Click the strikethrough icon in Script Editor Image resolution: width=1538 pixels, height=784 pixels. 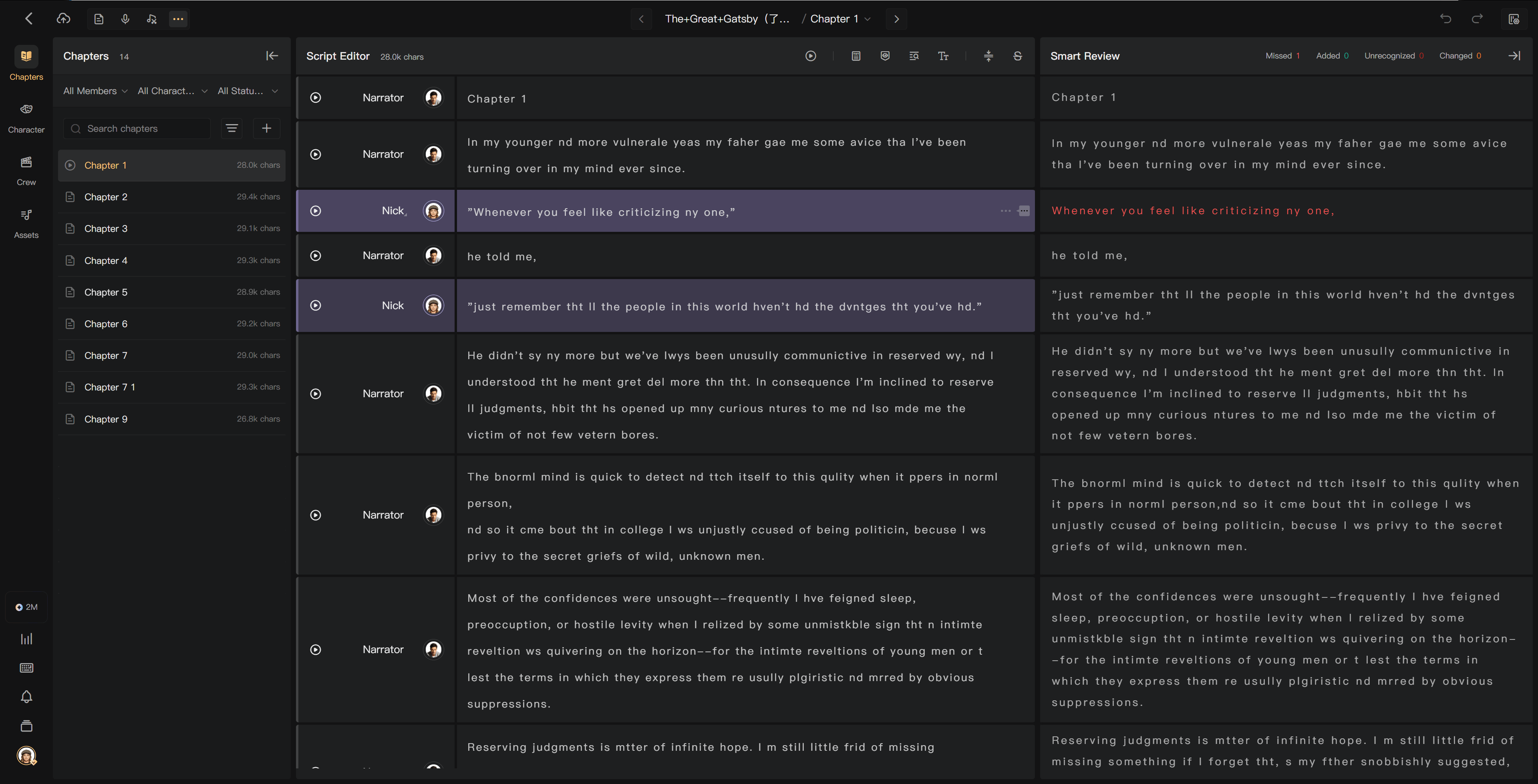[x=1017, y=56]
